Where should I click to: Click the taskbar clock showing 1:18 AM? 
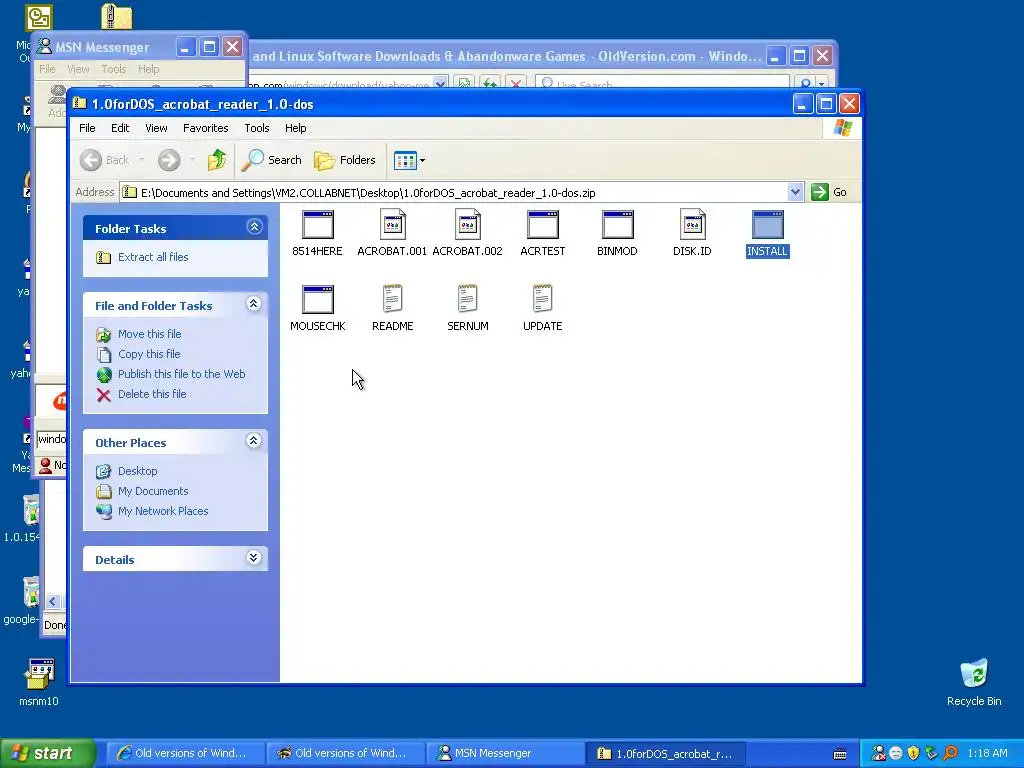(x=987, y=754)
